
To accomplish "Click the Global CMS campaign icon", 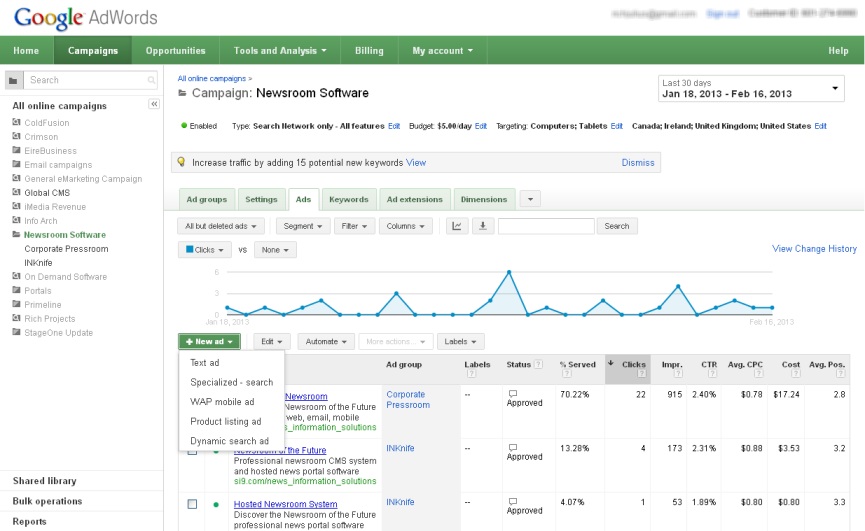I will tap(17, 192).
